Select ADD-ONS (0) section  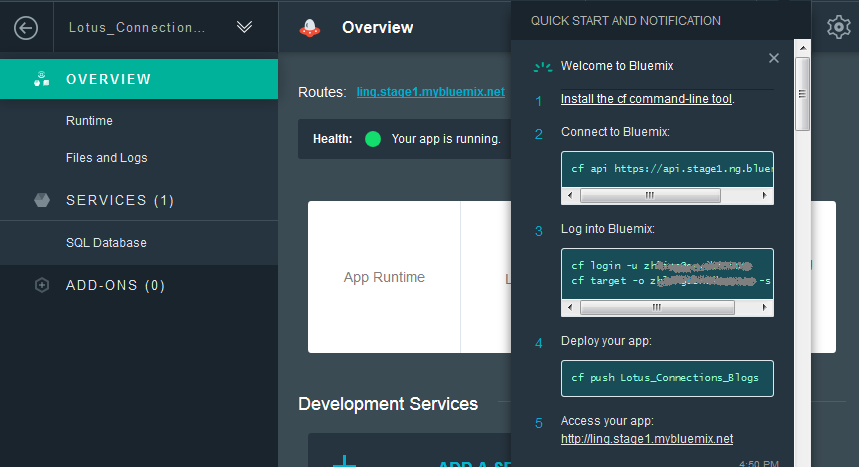point(116,286)
